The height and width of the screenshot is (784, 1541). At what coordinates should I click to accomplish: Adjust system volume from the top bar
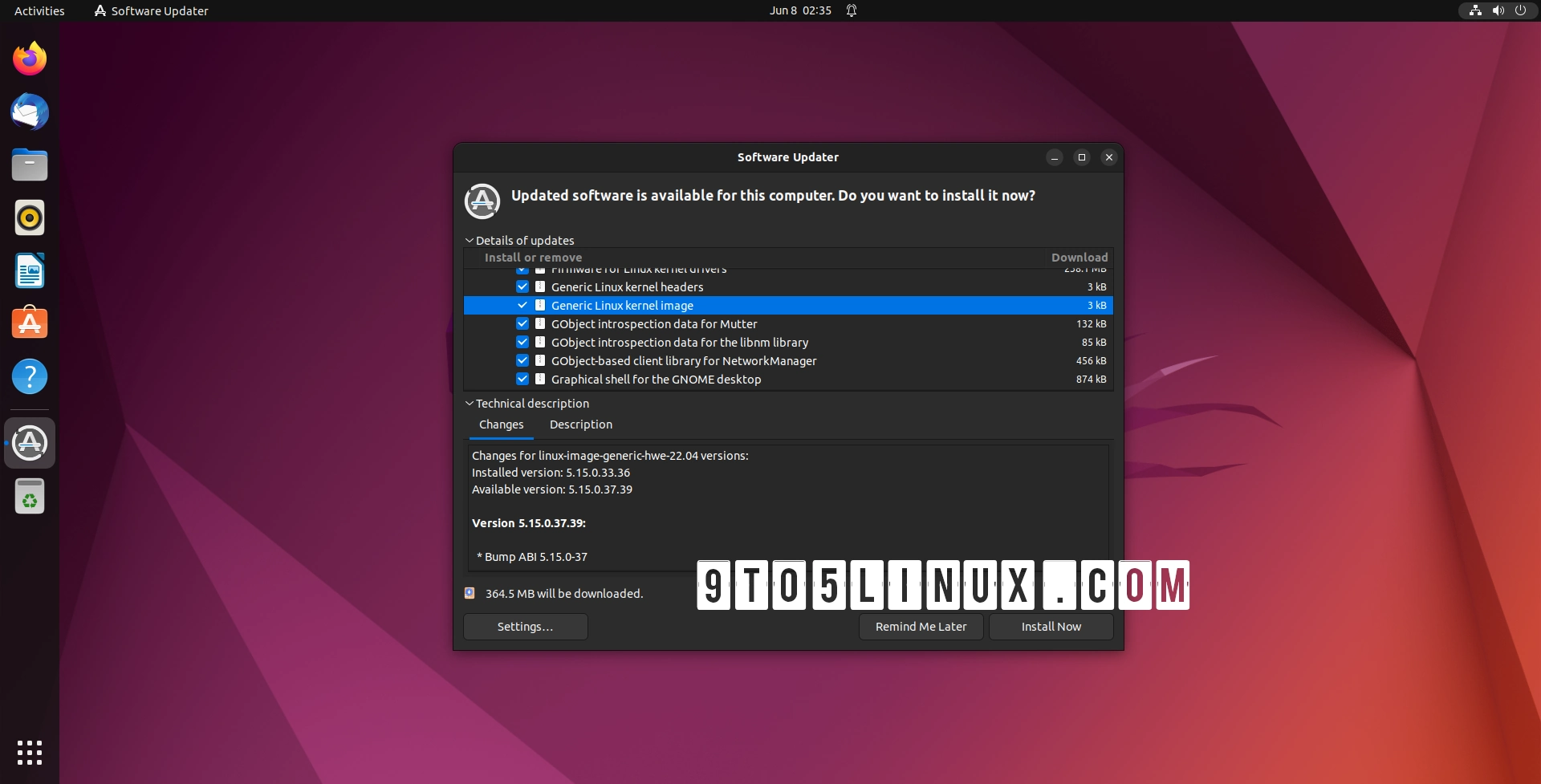[1498, 10]
